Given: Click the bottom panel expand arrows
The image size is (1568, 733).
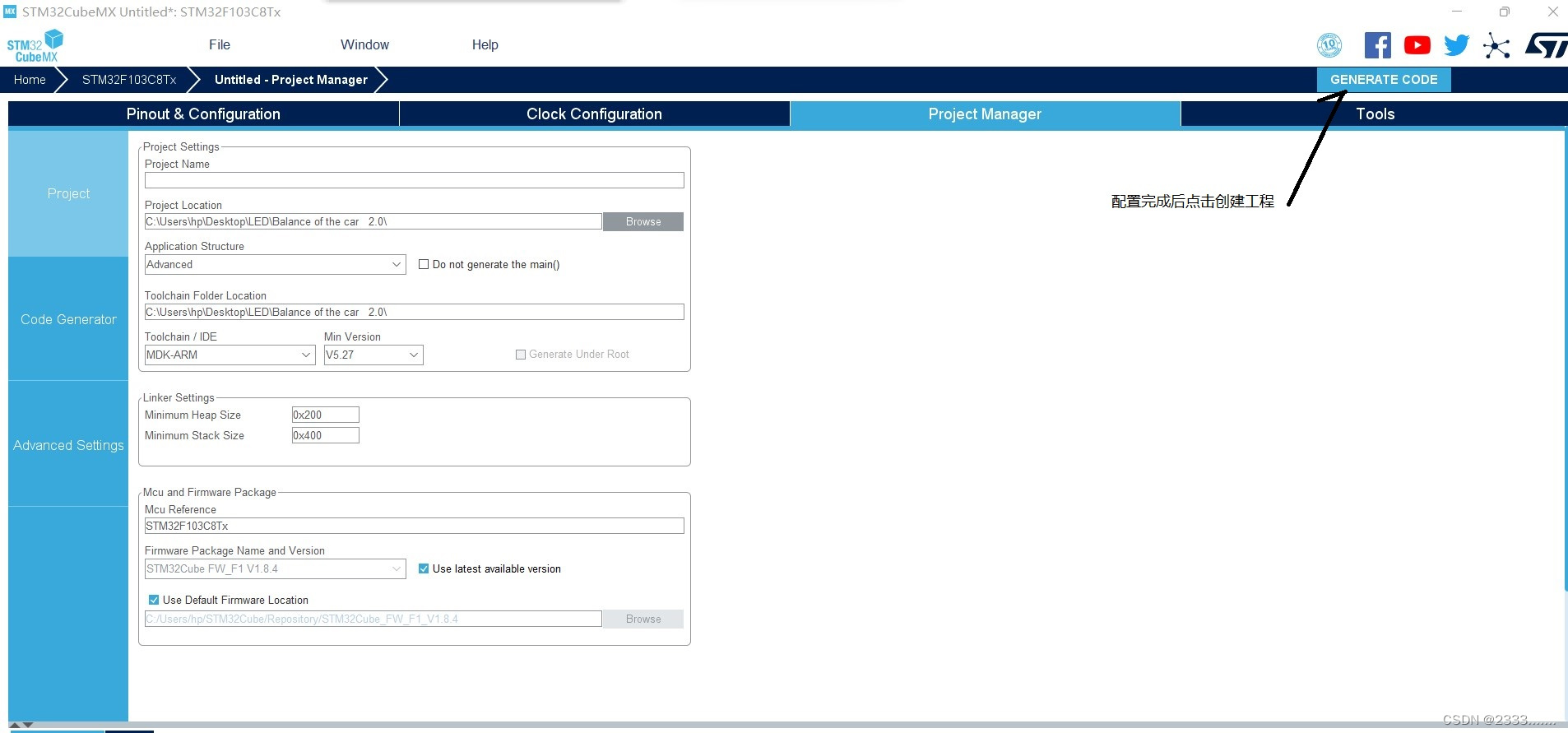Looking at the screenshot, I should [x=21, y=725].
